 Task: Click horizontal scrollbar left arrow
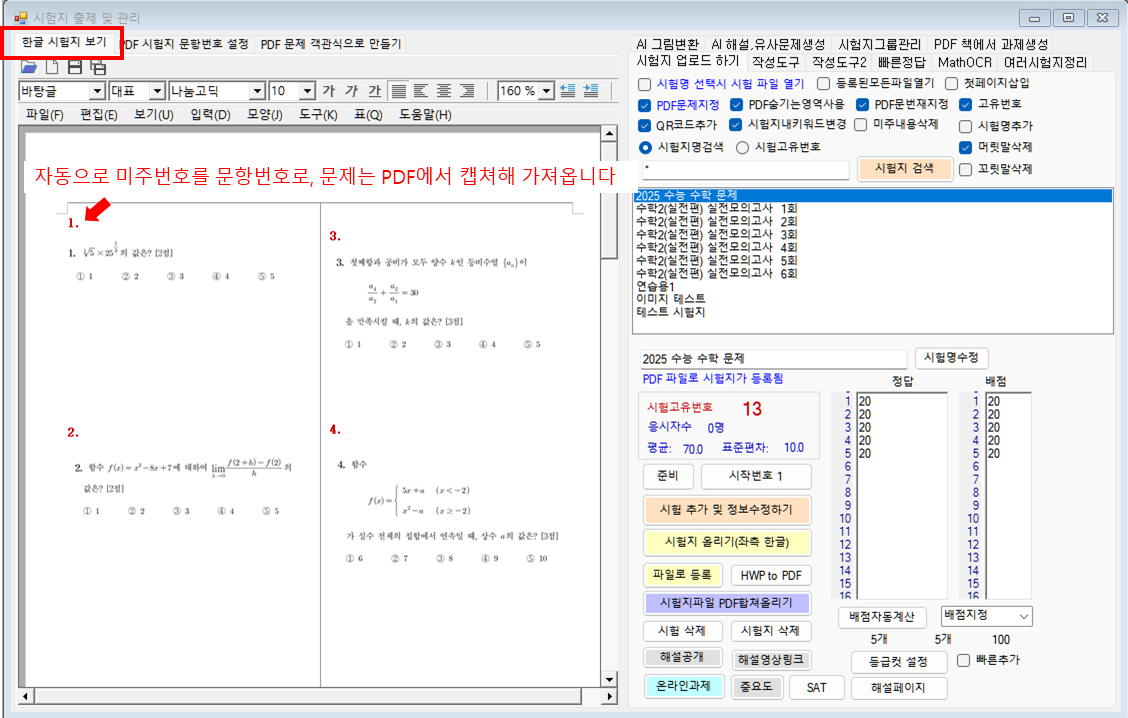point(26,696)
